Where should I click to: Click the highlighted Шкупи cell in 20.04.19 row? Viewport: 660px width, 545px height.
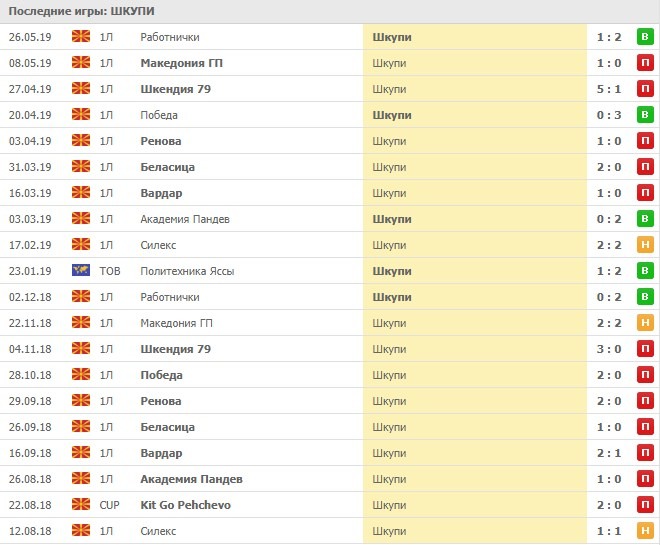pos(392,115)
